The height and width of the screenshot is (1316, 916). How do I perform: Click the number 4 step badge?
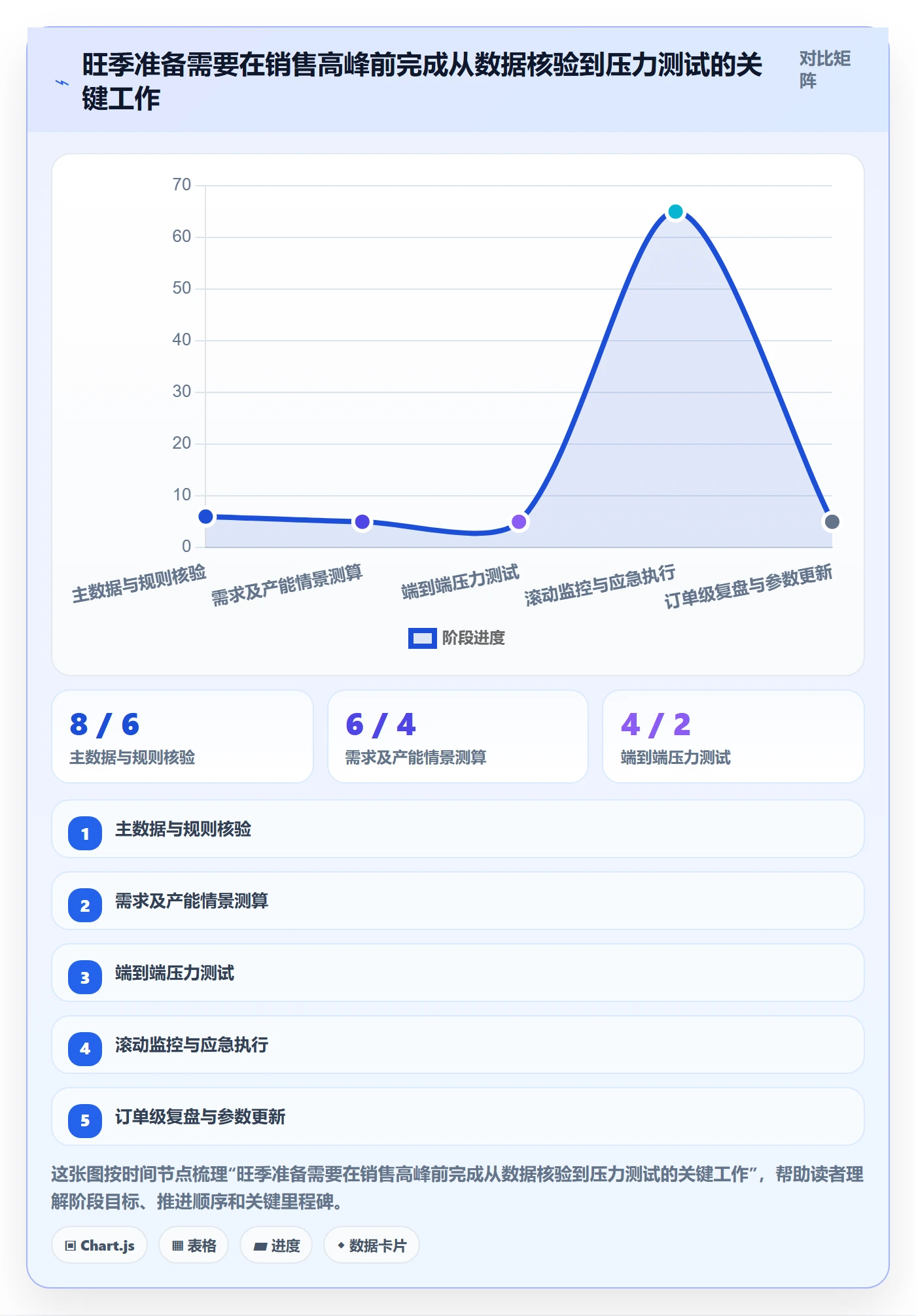[x=85, y=1049]
